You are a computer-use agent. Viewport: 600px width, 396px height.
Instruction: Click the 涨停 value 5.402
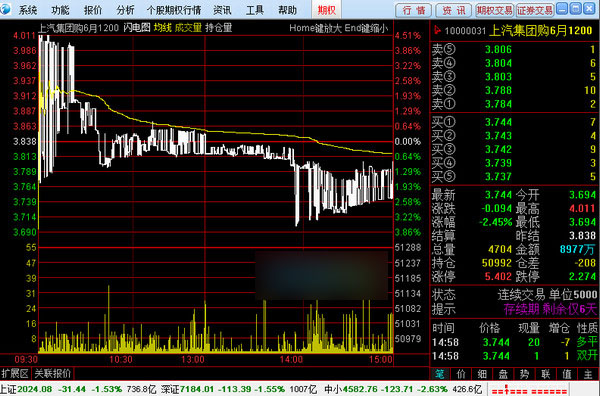click(498, 276)
